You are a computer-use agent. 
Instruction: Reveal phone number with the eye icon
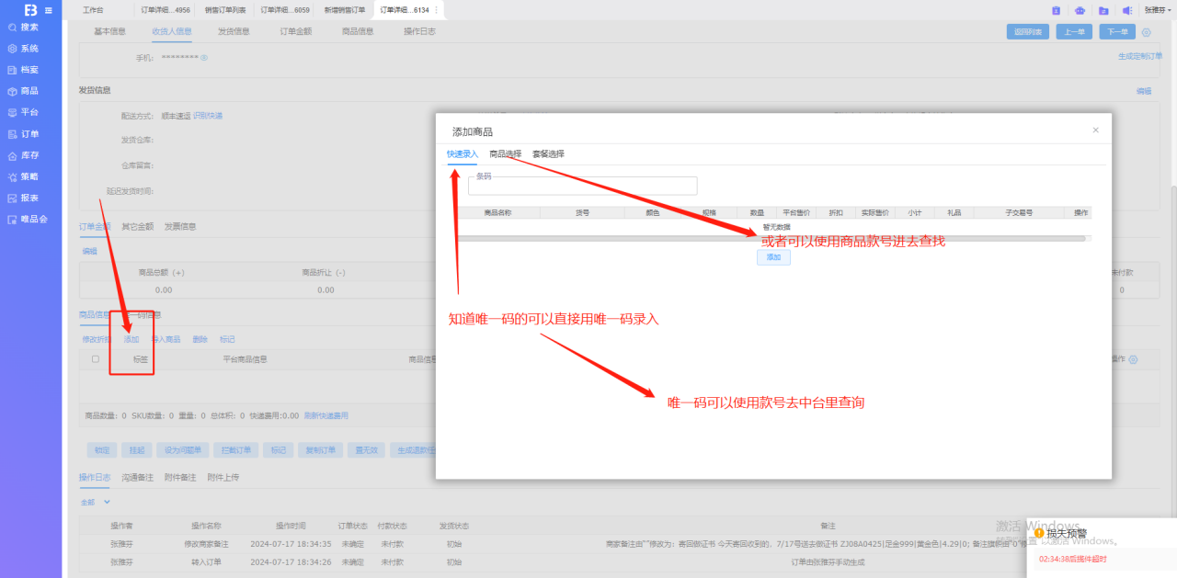[x=204, y=58]
